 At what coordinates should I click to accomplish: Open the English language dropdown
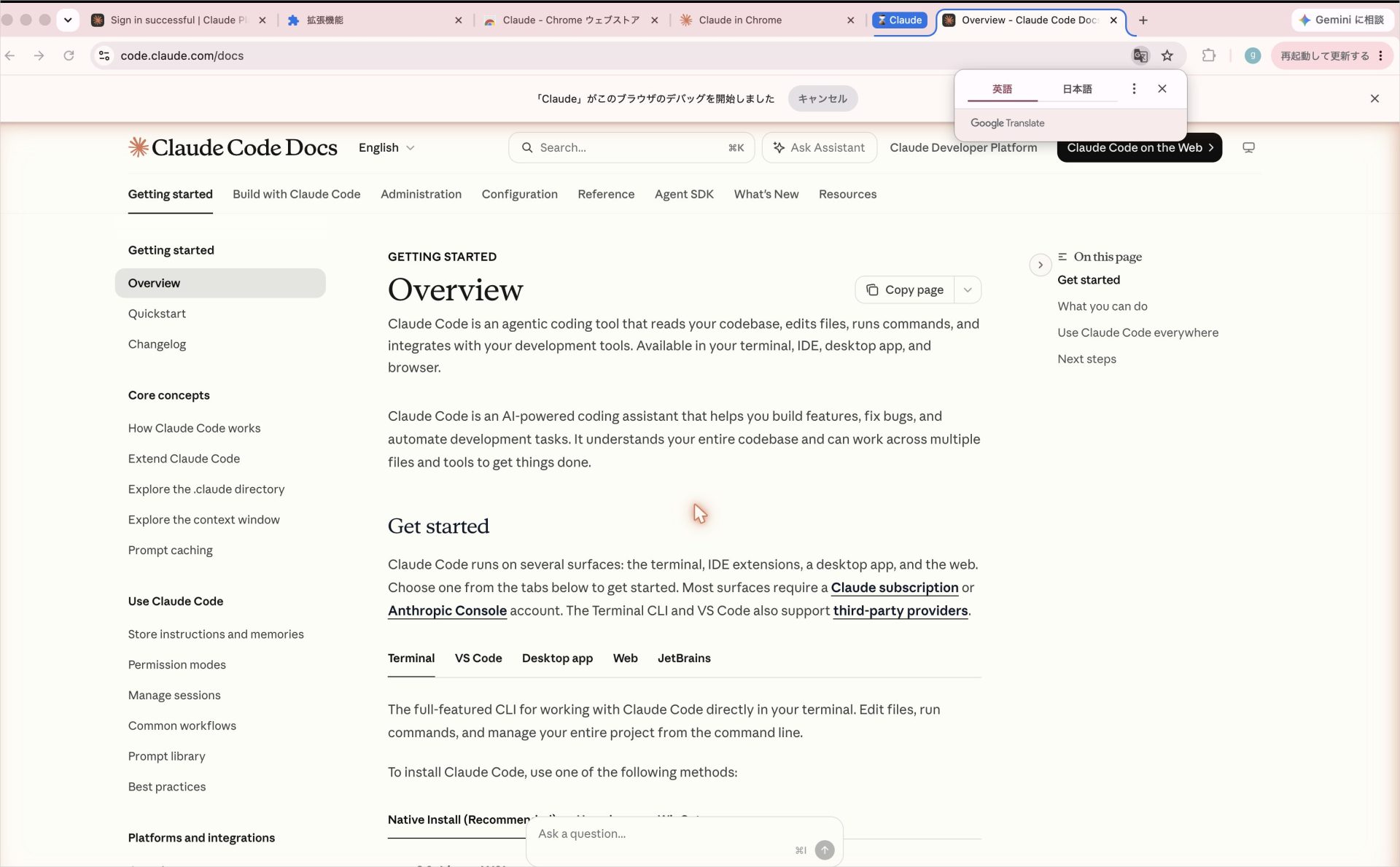click(x=386, y=147)
